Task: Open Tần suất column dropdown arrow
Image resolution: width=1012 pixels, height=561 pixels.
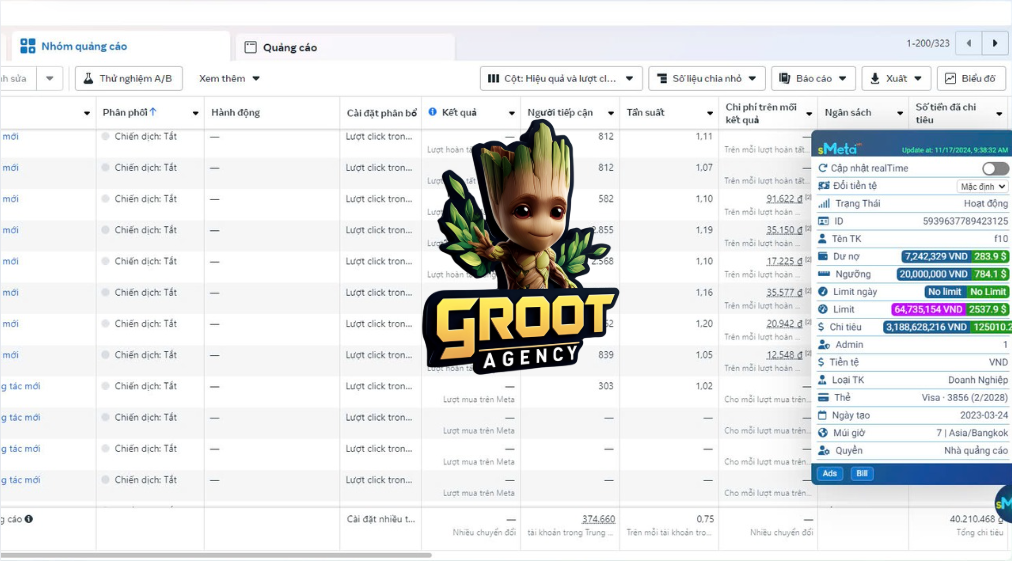Action: tap(709, 113)
